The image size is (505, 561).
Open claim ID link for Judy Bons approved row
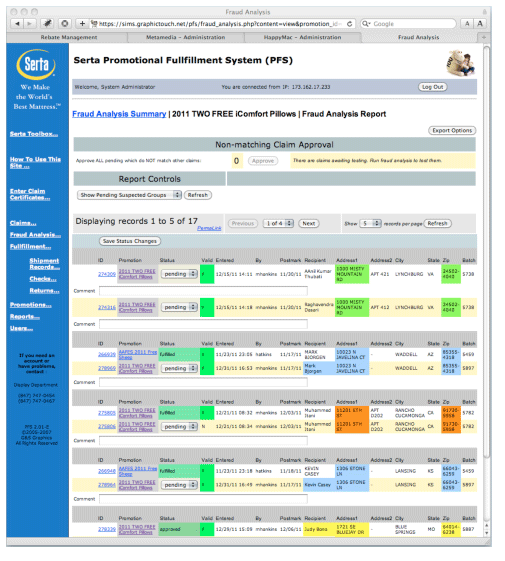pyautogui.click(x=107, y=530)
